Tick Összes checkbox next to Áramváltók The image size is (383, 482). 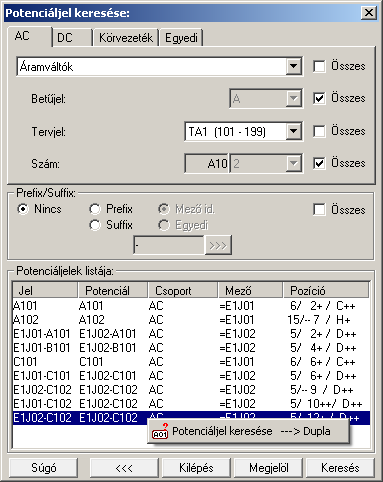pos(319,66)
